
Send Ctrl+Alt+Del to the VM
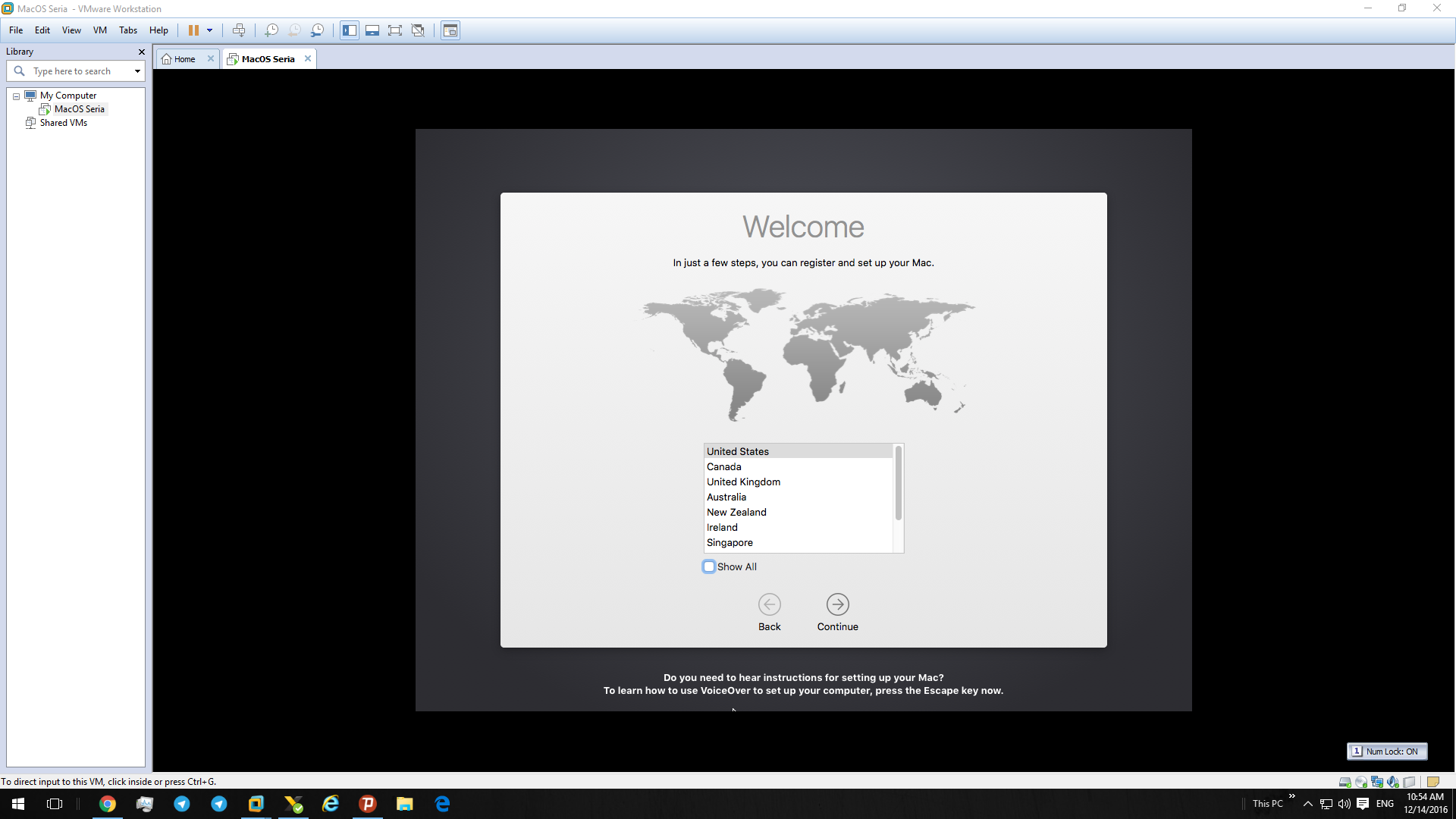click(x=239, y=30)
